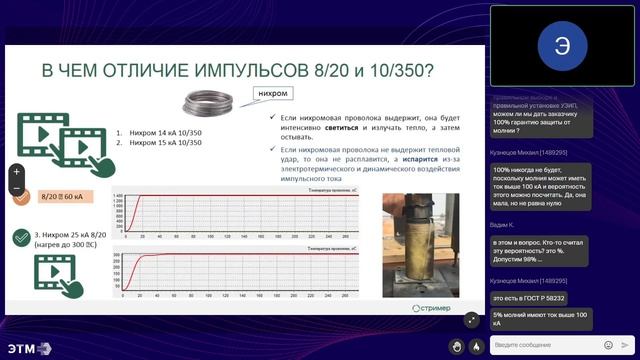Click the slide title about 8/20 и 10/350
This screenshot has width=640, height=360.
[238, 71]
